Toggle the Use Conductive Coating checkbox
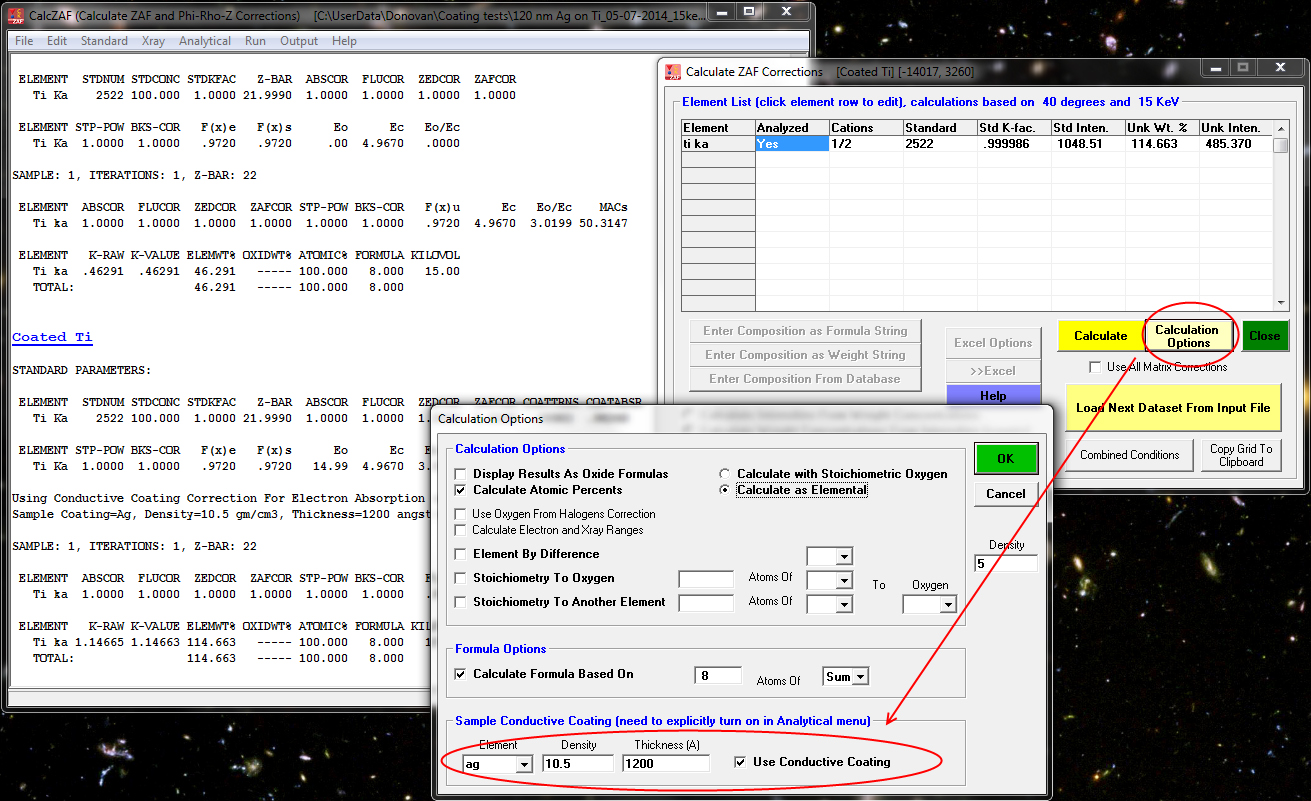Screen dimensions: 1311x801 pos(740,762)
